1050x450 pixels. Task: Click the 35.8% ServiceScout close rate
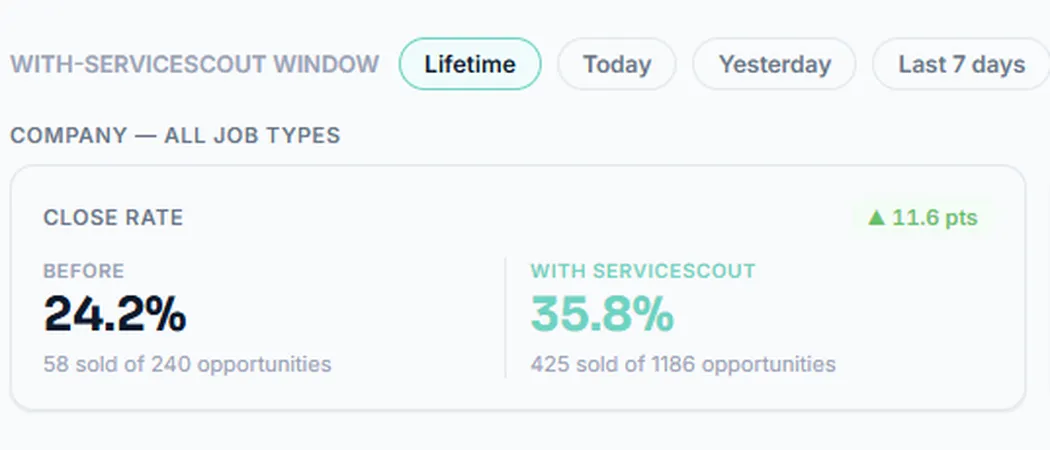coord(602,314)
